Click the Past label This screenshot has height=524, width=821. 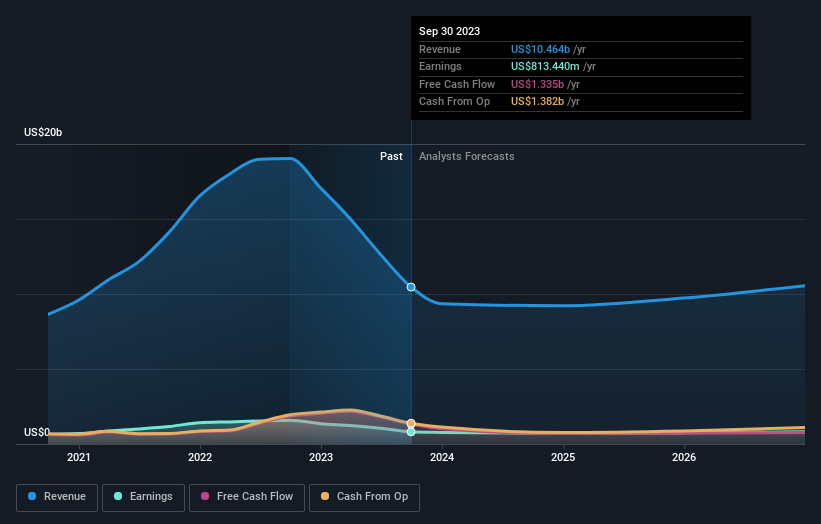coord(391,157)
